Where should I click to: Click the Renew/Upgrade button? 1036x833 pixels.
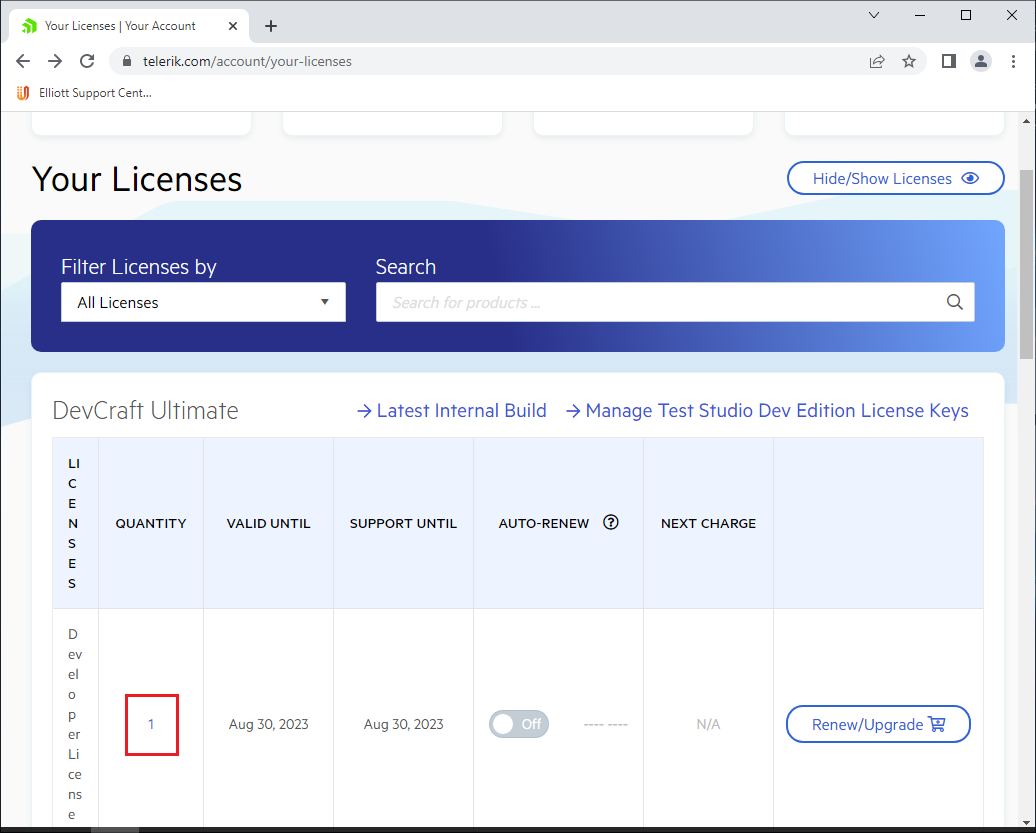point(878,725)
